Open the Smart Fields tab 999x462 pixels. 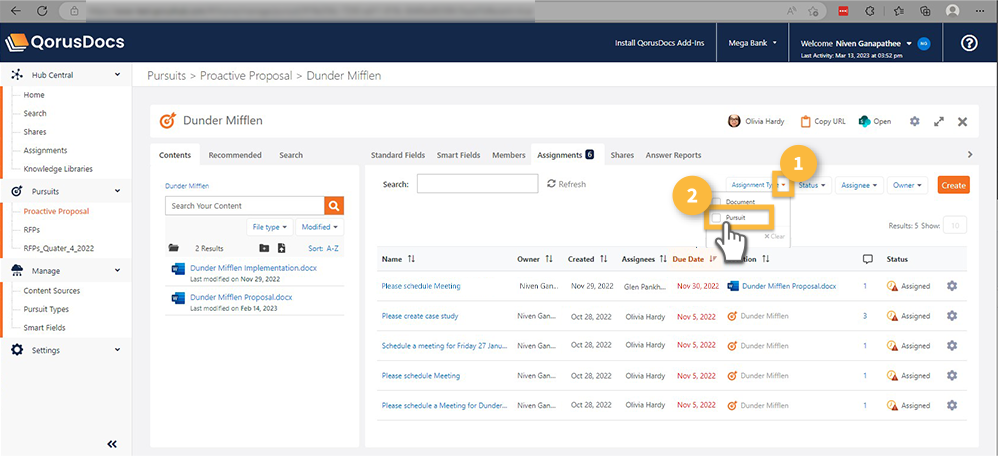click(458, 155)
